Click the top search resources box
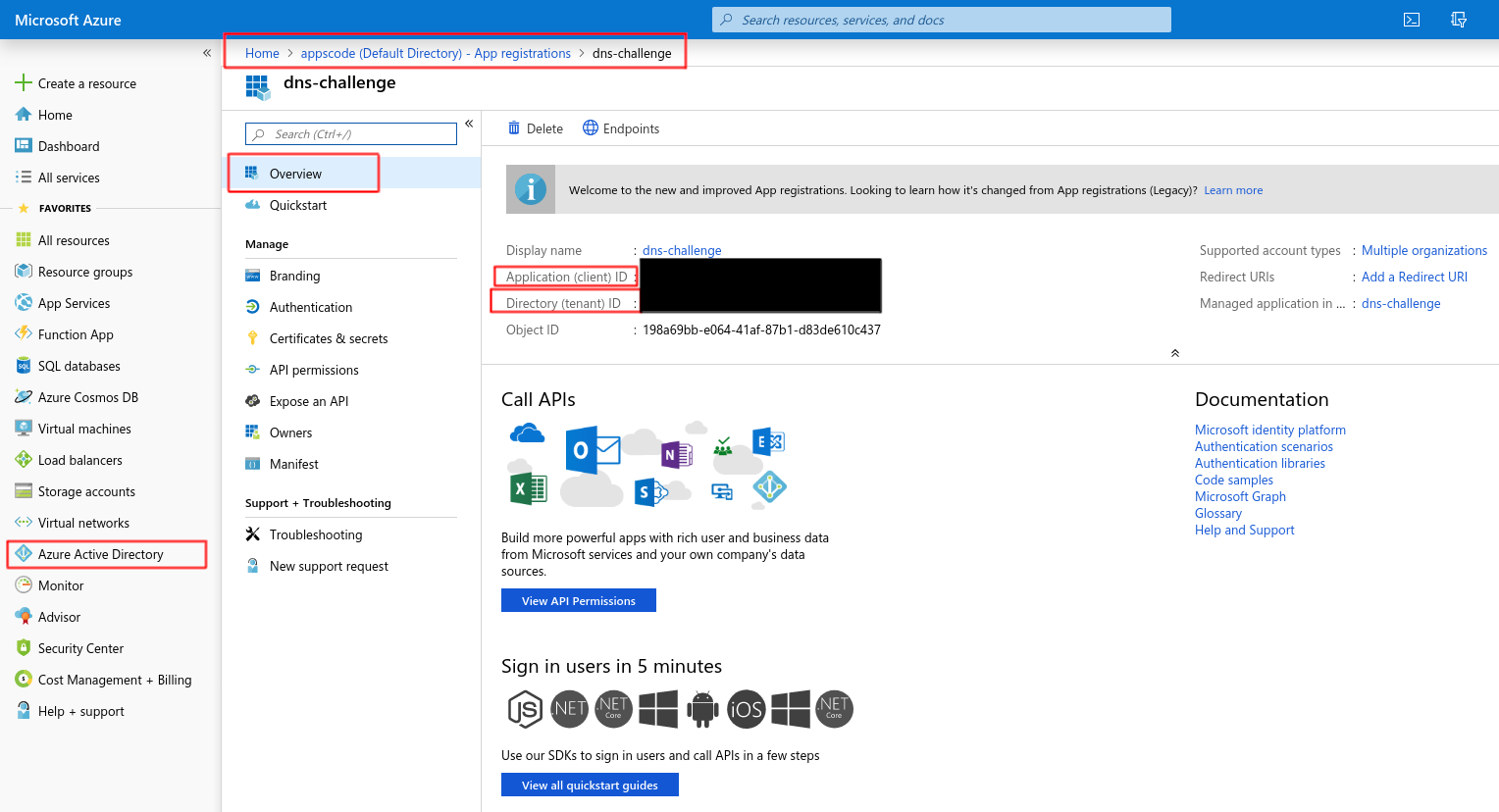The width and height of the screenshot is (1499, 812). point(942,20)
